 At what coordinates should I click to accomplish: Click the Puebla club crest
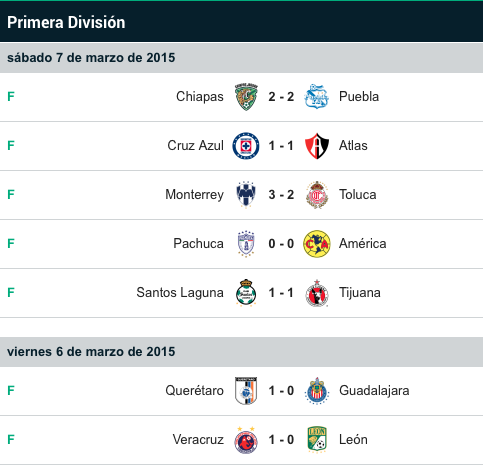point(317,97)
